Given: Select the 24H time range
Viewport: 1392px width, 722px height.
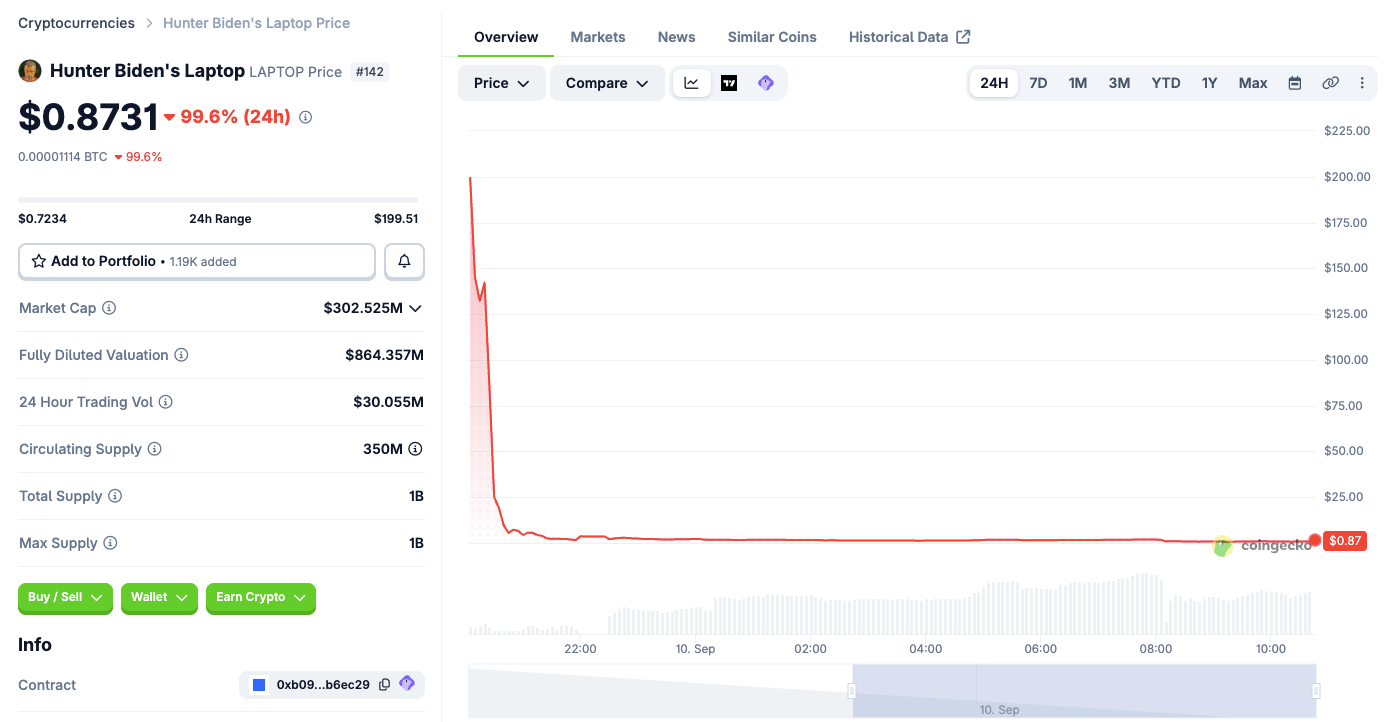Looking at the screenshot, I should [994, 83].
